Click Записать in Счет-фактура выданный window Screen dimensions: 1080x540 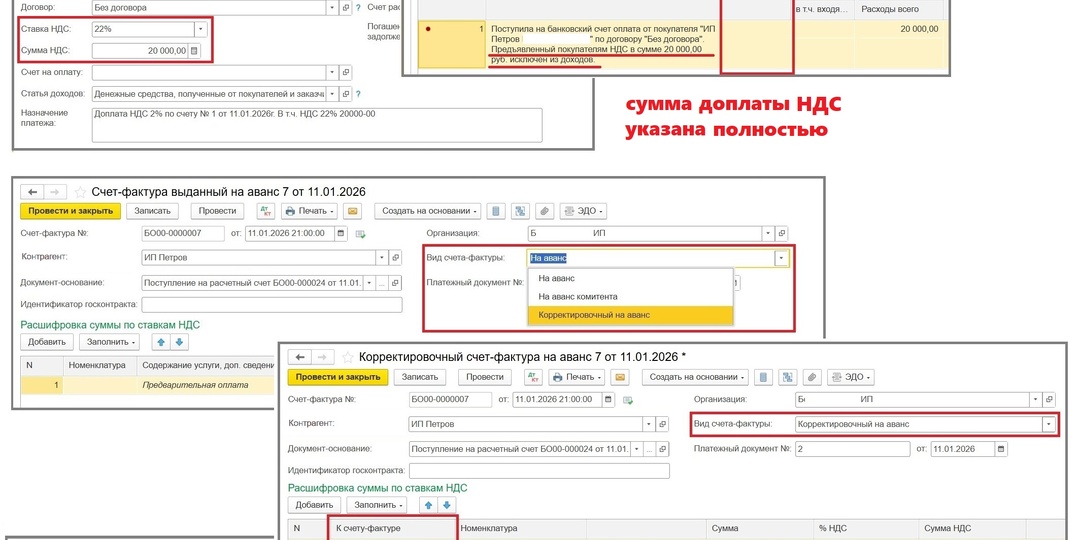152,211
